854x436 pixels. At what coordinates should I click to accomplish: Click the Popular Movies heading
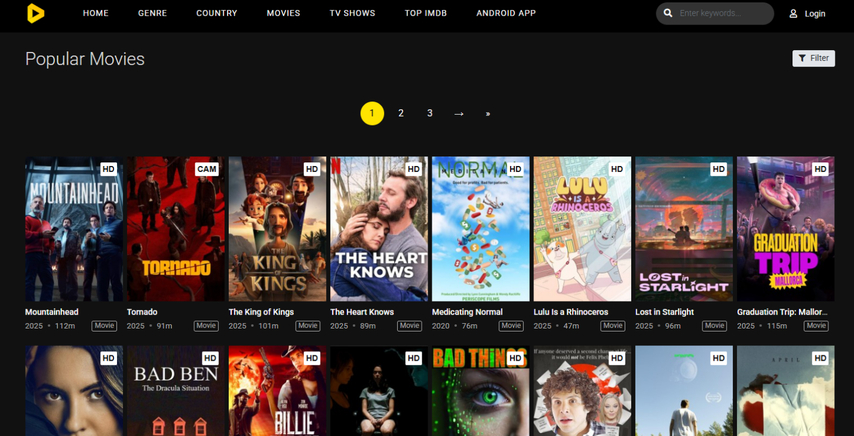click(85, 59)
